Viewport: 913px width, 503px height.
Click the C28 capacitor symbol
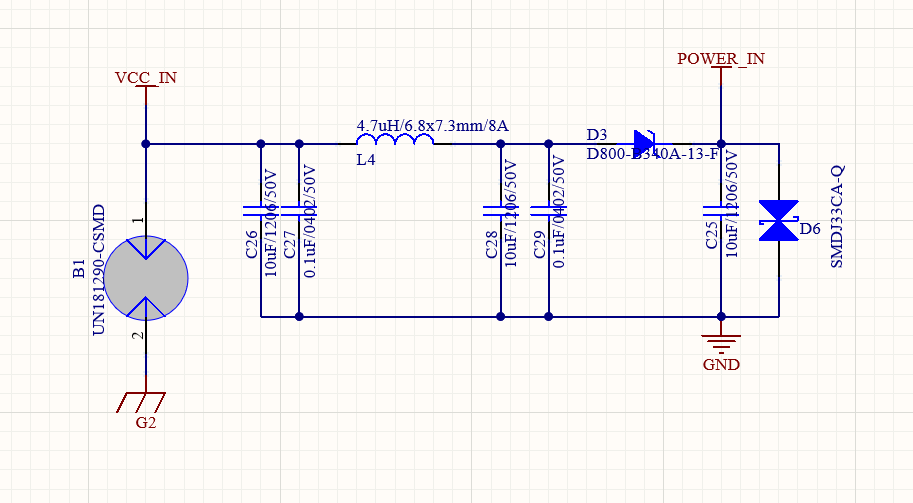tap(500, 211)
